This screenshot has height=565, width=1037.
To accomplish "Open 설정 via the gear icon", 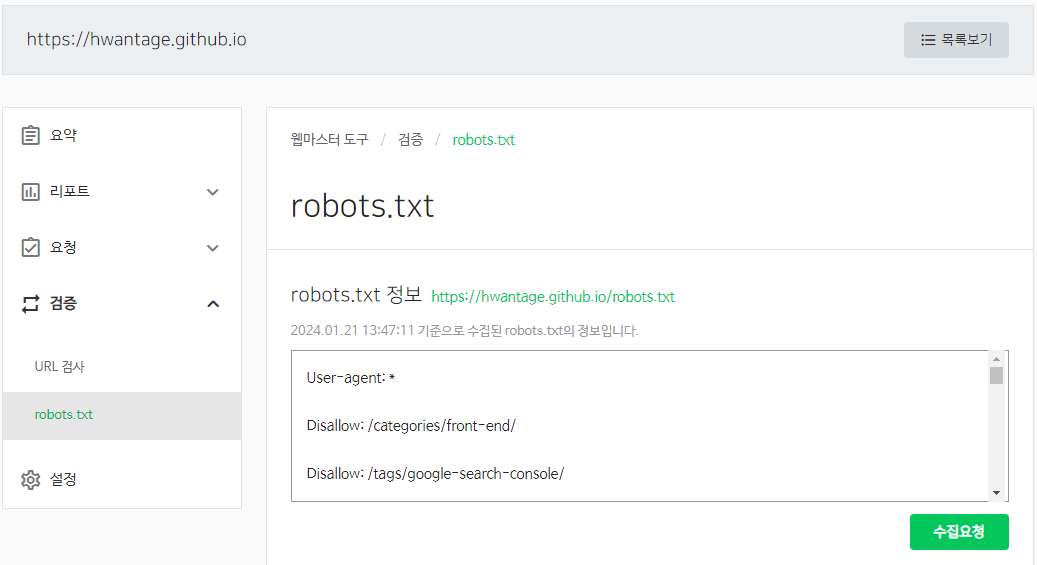I will coord(31,480).
